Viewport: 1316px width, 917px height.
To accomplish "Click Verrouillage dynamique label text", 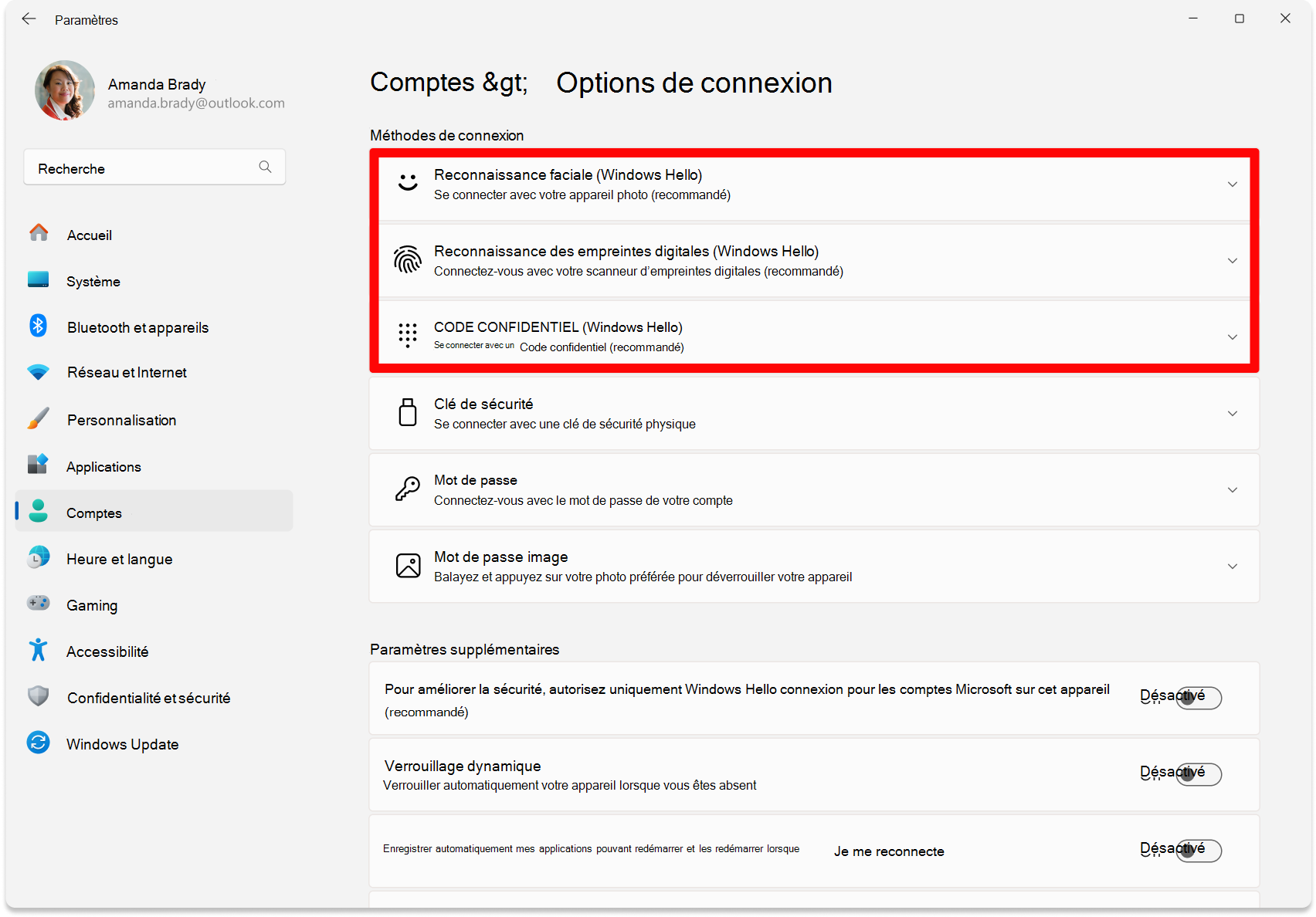I will pyautogui.click(x=463, y=766).
